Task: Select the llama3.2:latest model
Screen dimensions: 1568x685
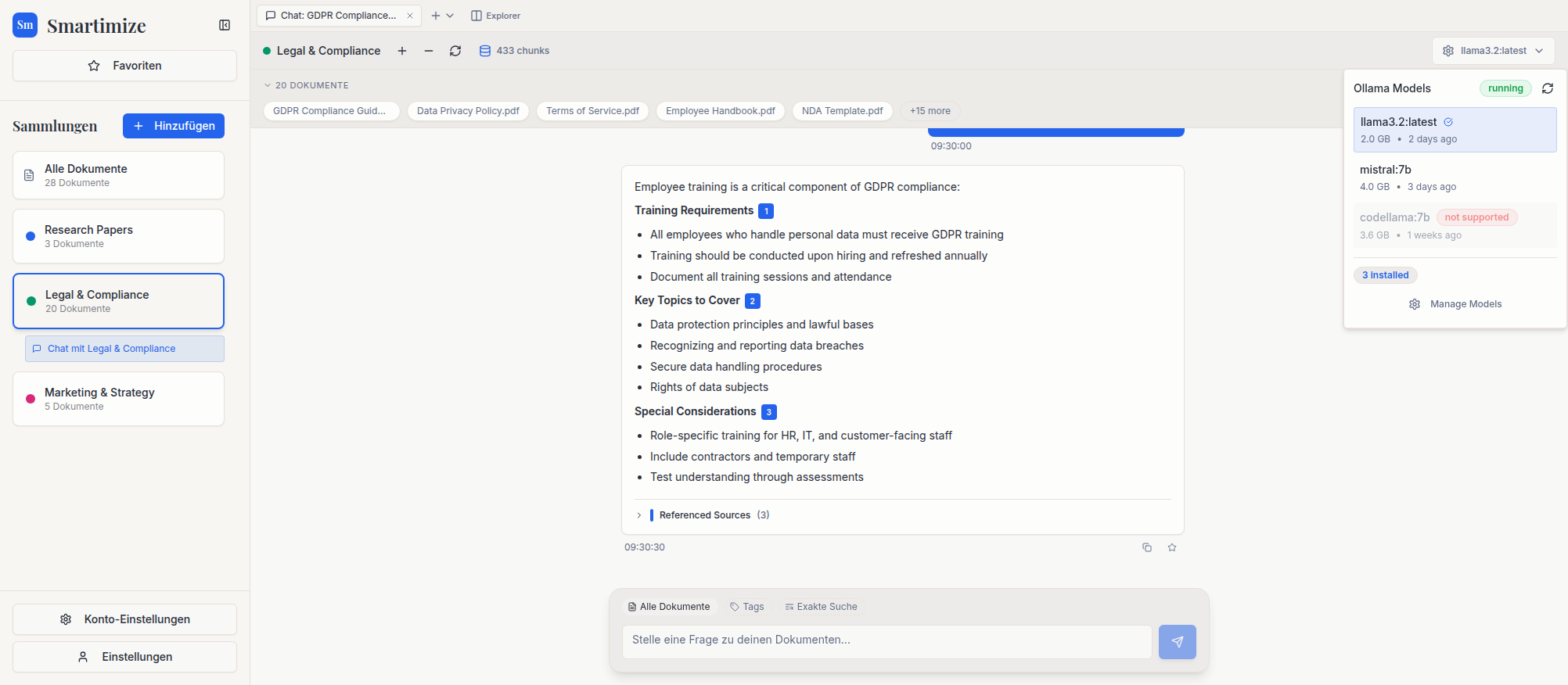Action: click(x=1455, y=130)
